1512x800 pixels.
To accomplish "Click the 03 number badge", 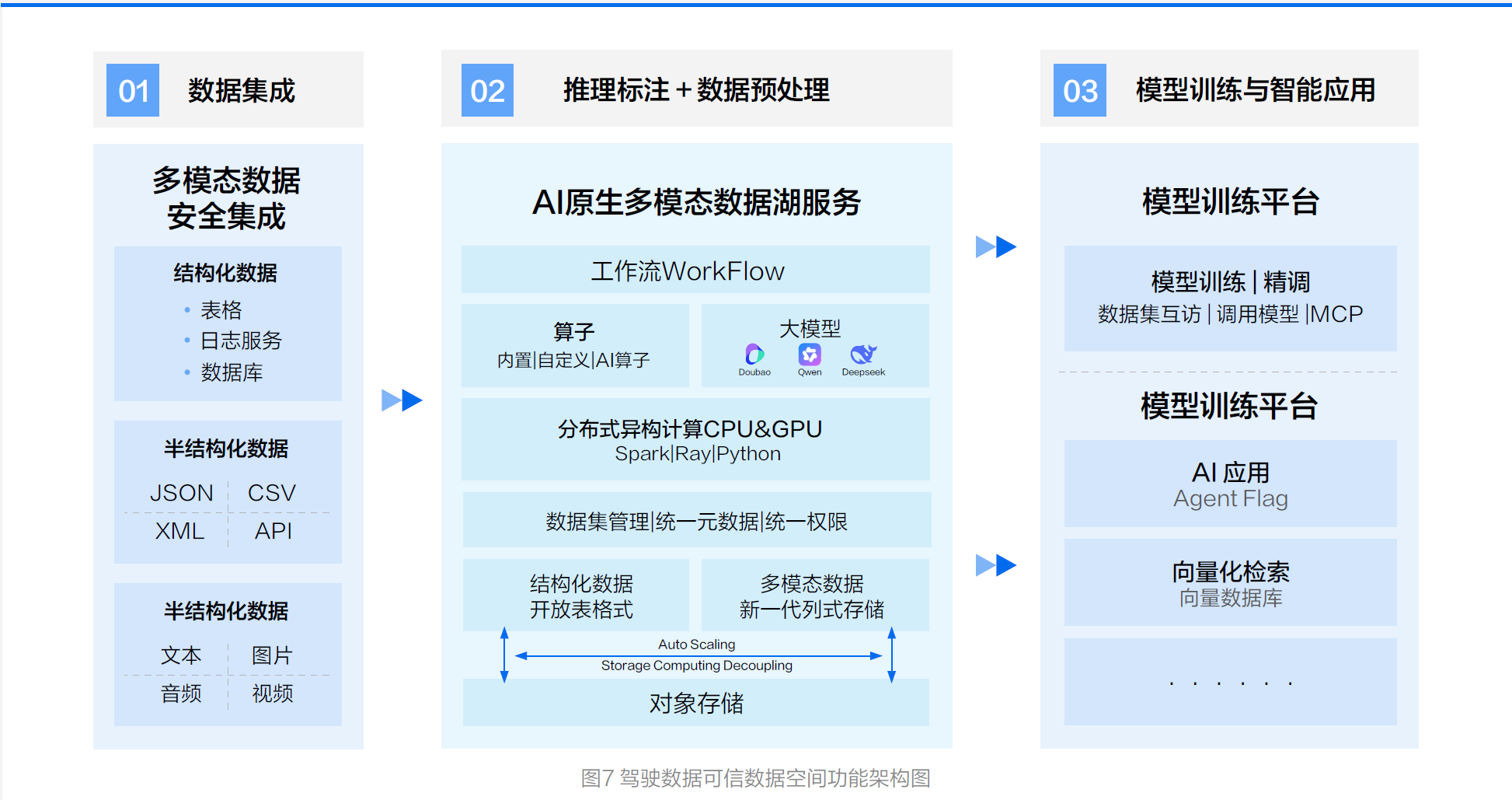I will [x=1079, y=91].
